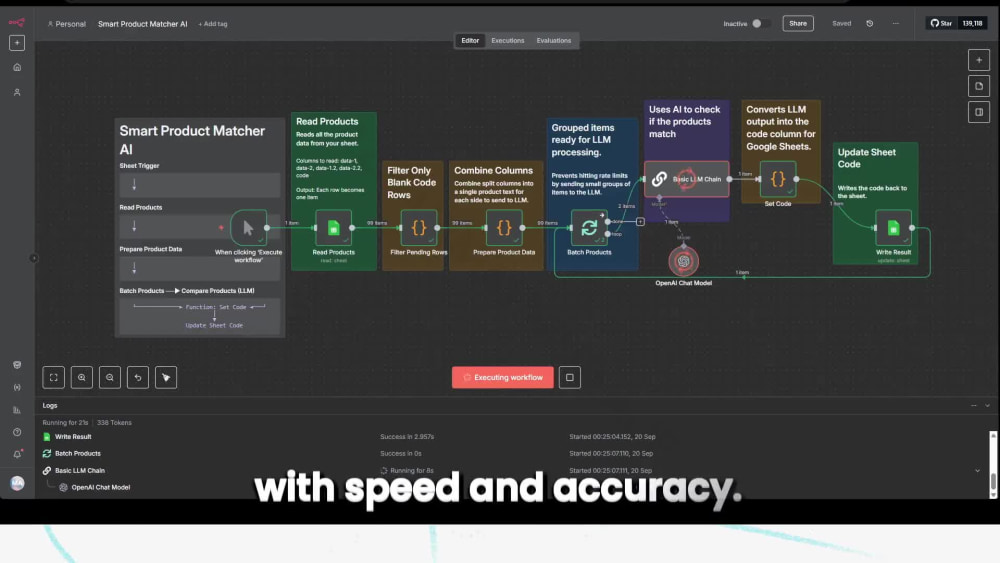Screen dimensions: 1000x563
Task: Click the tidy up nodes button
Action: [x=166, y=377]
